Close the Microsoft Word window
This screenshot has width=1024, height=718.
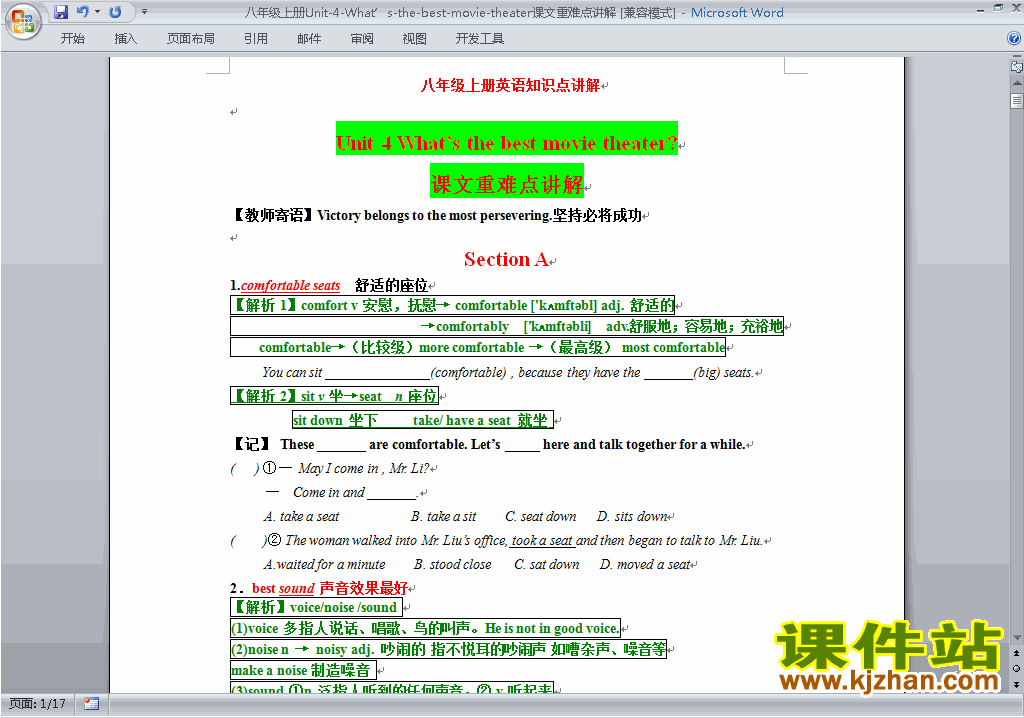(1016, 8)
